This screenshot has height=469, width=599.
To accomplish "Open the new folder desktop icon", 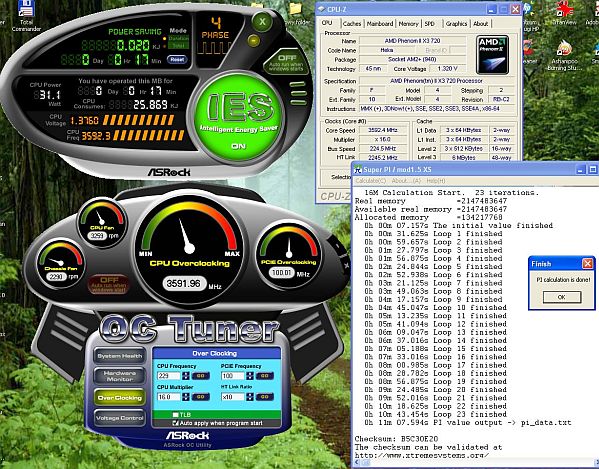I will (296, 13).
